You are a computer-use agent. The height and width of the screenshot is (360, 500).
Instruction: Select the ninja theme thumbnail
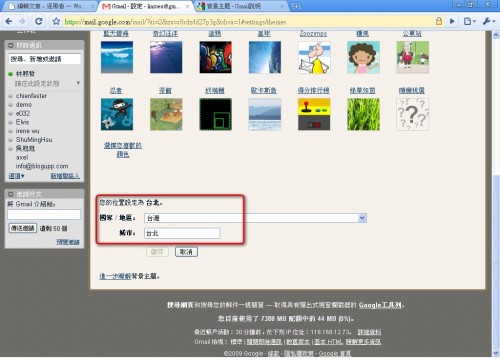point(117,114)
